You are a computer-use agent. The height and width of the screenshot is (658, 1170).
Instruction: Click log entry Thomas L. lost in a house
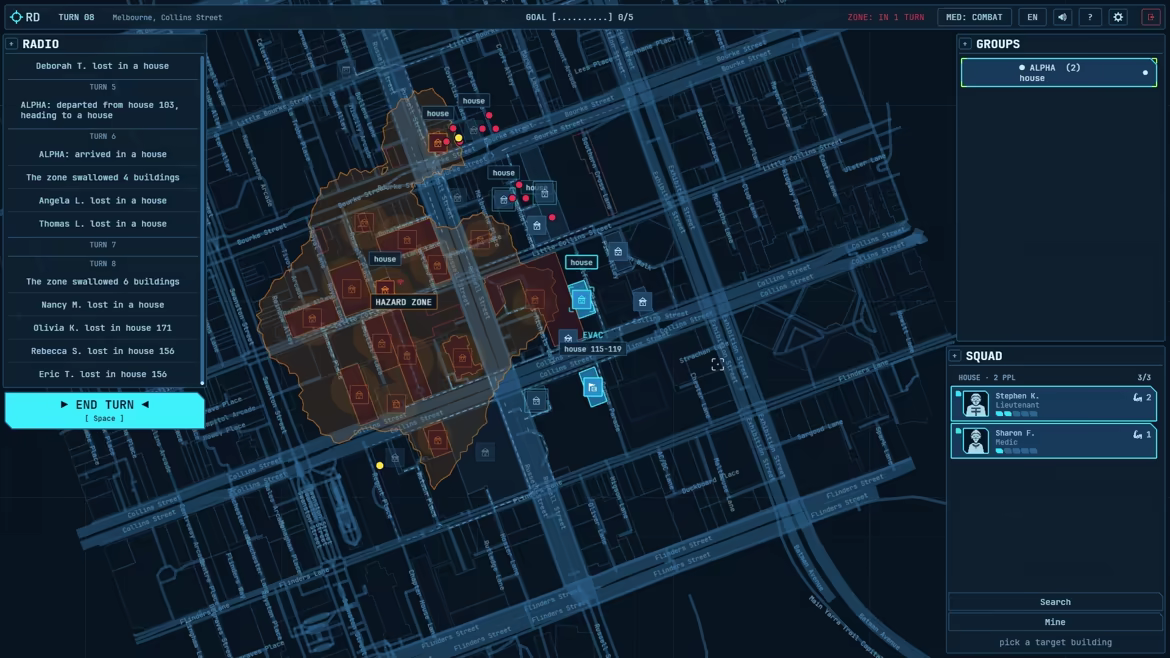point(102,224)
